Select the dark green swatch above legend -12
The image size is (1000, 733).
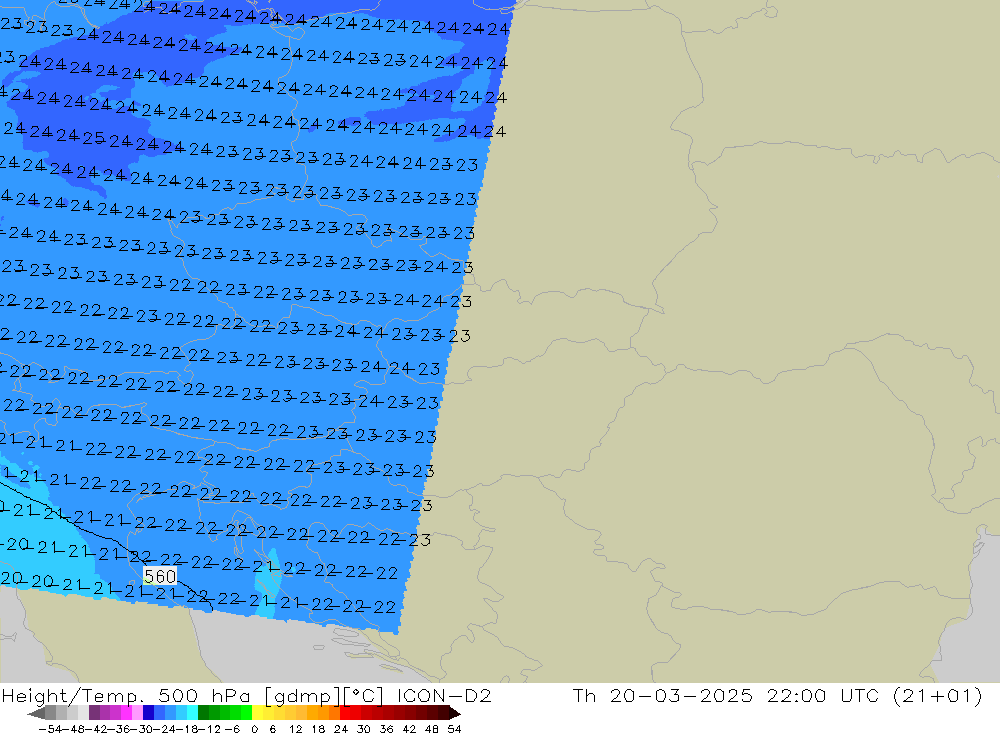(203, 713)
